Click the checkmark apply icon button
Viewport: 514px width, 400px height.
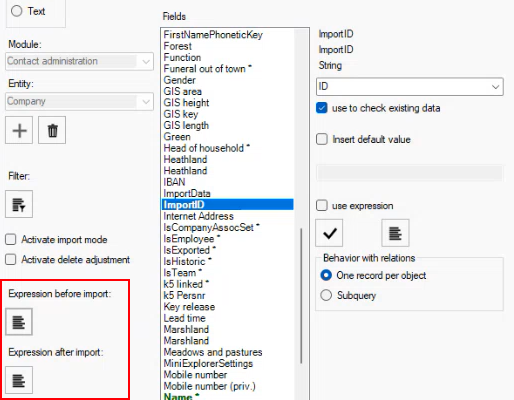tap(329, 233)
